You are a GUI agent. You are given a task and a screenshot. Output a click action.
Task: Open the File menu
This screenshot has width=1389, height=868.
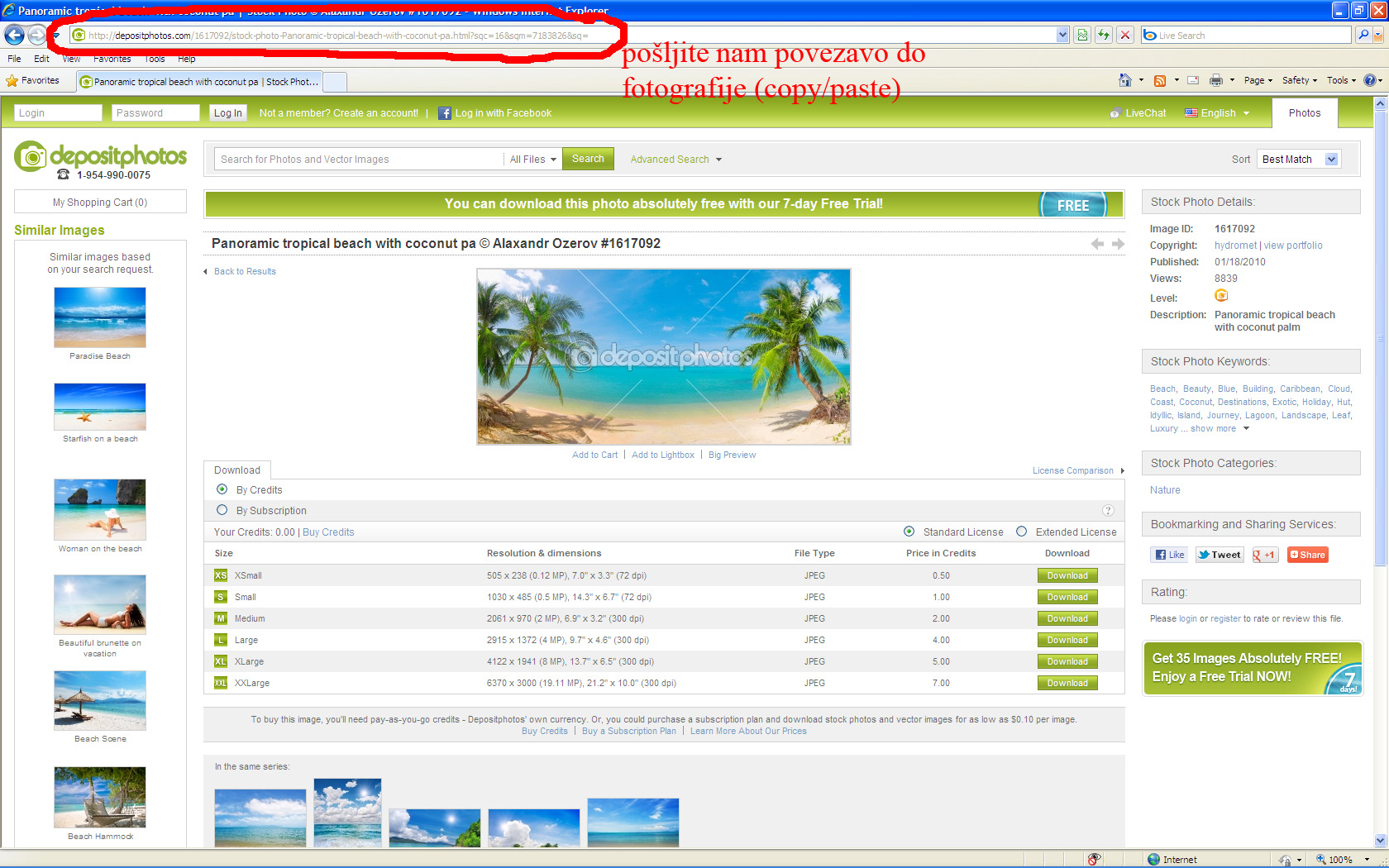pyautogui.click(x=14, y=59)
